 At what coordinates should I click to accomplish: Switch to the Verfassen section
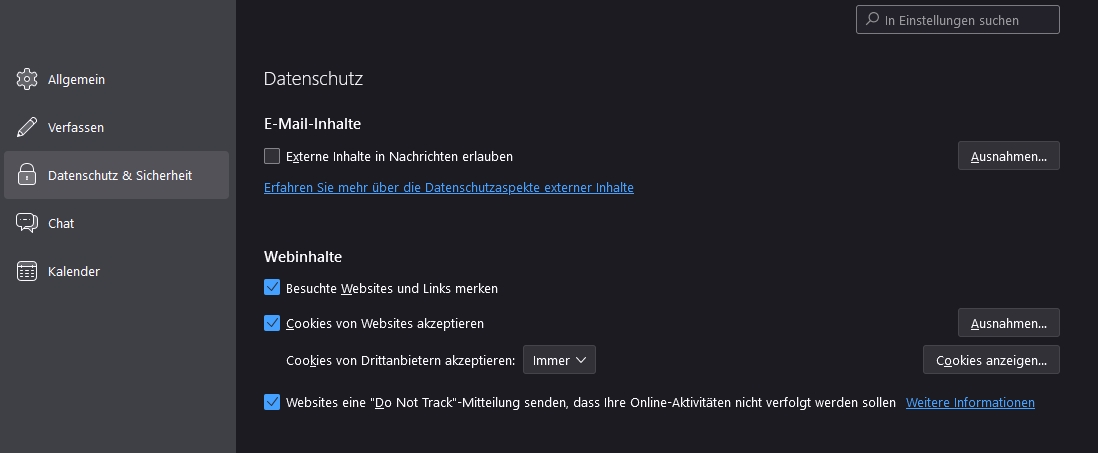click(76, 127)
